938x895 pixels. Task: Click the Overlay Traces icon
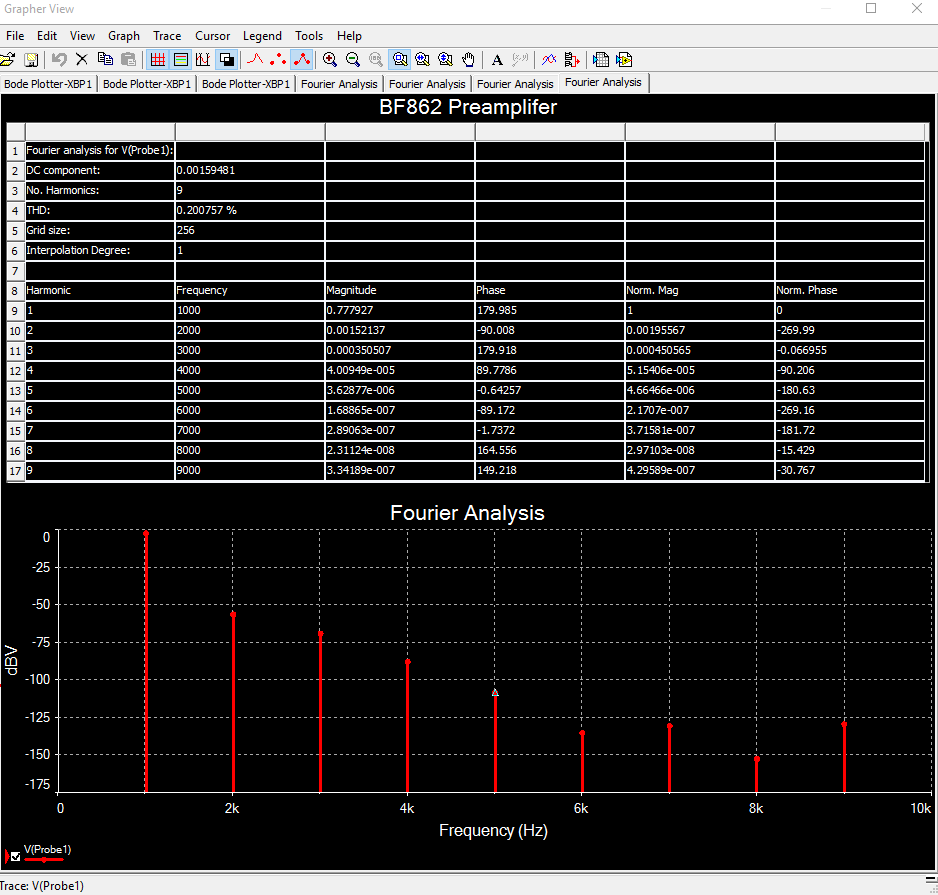tap(549, 59)
